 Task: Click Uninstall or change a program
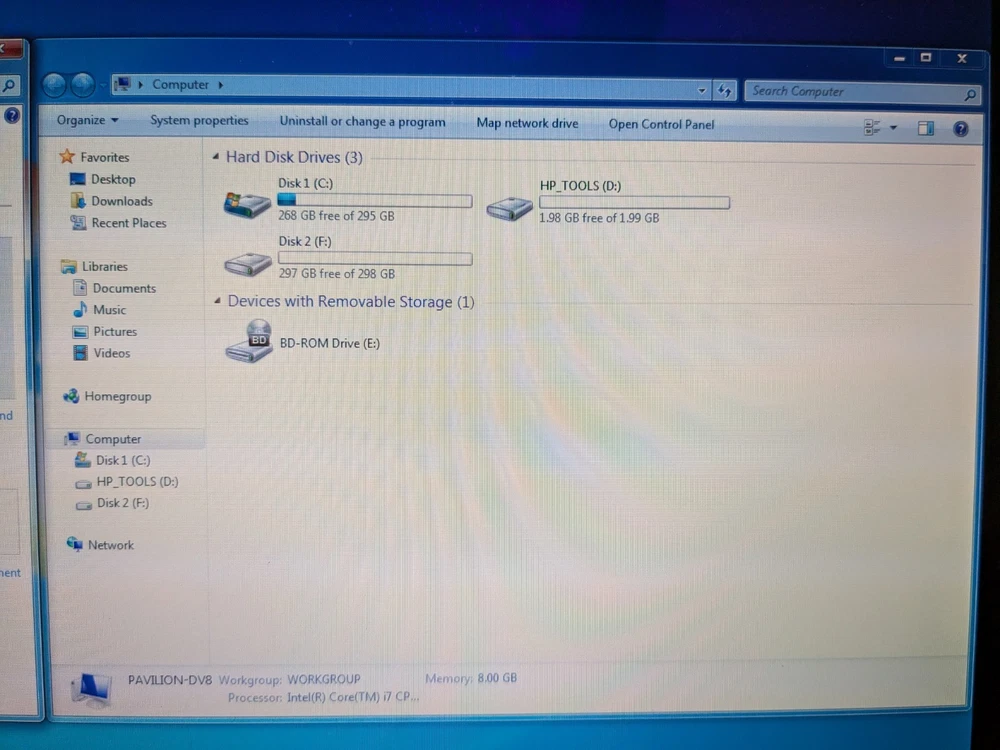(x=362, y=122)
